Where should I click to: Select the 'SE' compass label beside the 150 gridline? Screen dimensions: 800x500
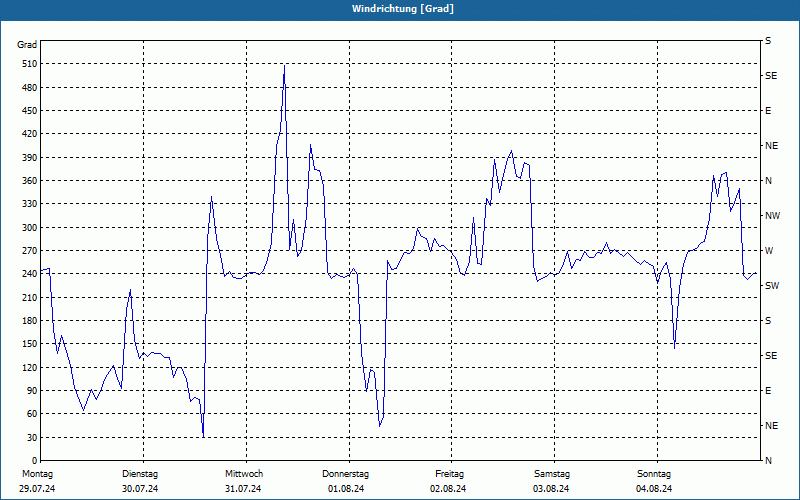tap(771, 356)
